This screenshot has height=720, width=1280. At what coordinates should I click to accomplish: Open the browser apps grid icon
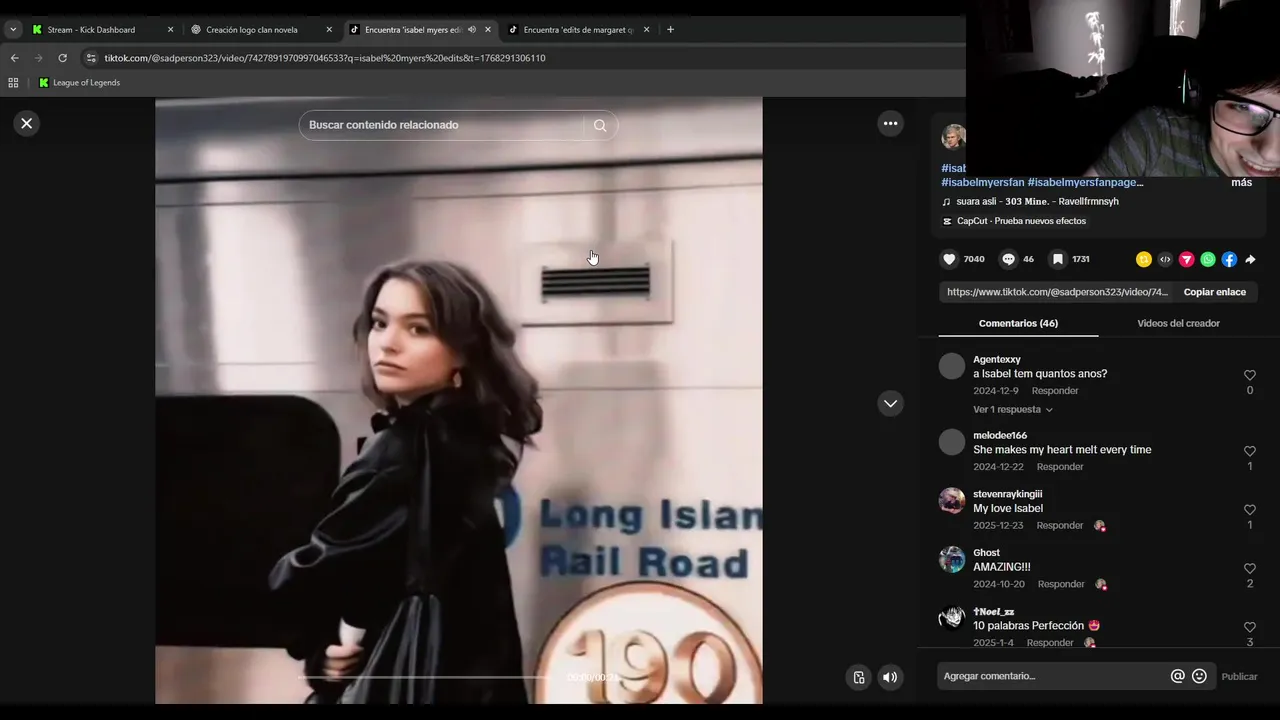click(x=13, y=83)
